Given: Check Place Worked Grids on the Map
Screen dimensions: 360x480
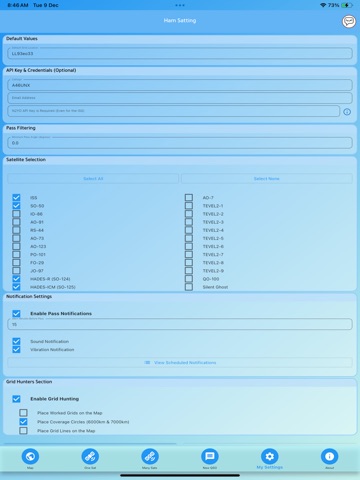Looking at the screenshot, I should click(23, 413).
